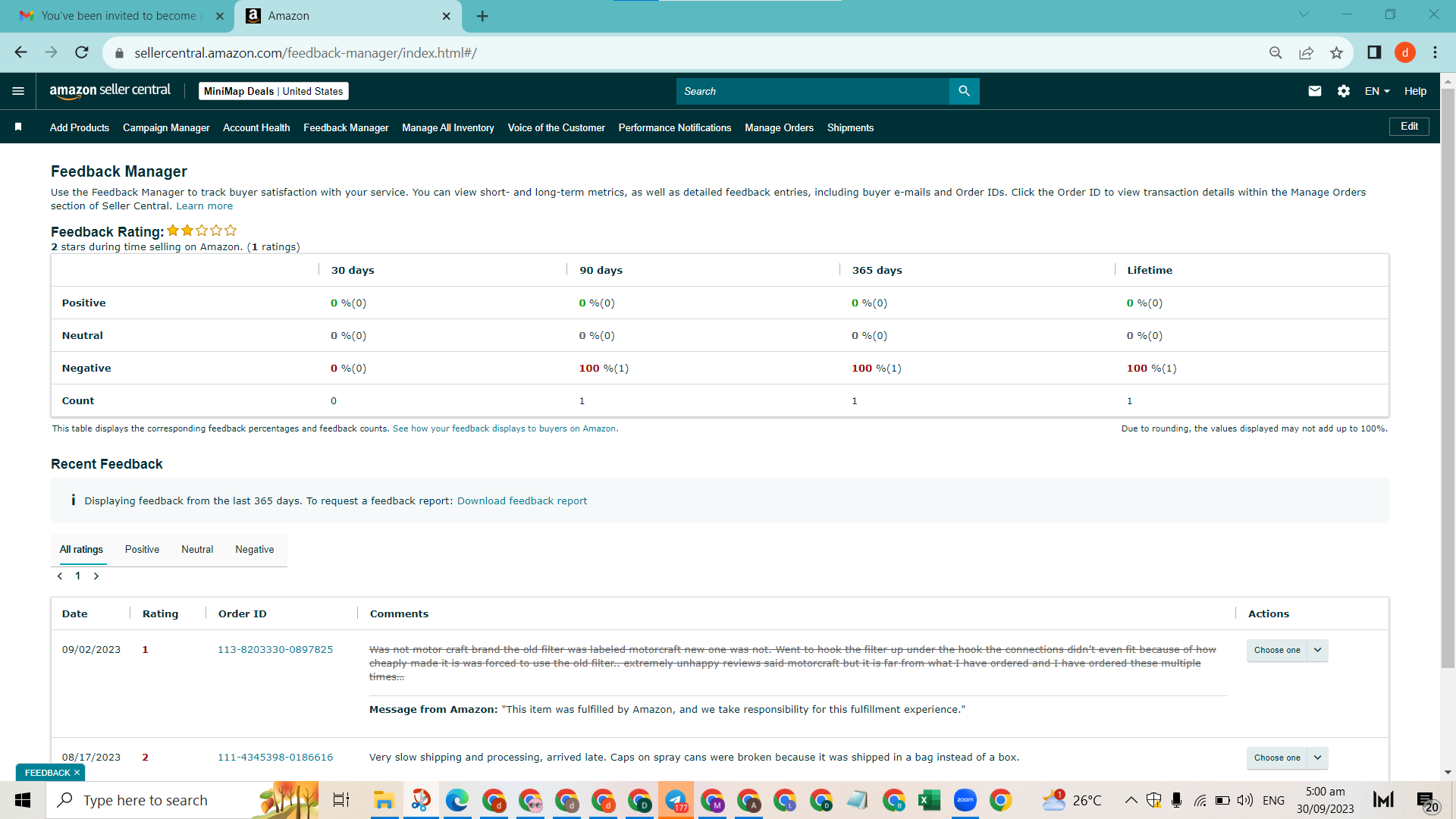
Task: Open Performance Notifications menu item
Action: [675, 127]
